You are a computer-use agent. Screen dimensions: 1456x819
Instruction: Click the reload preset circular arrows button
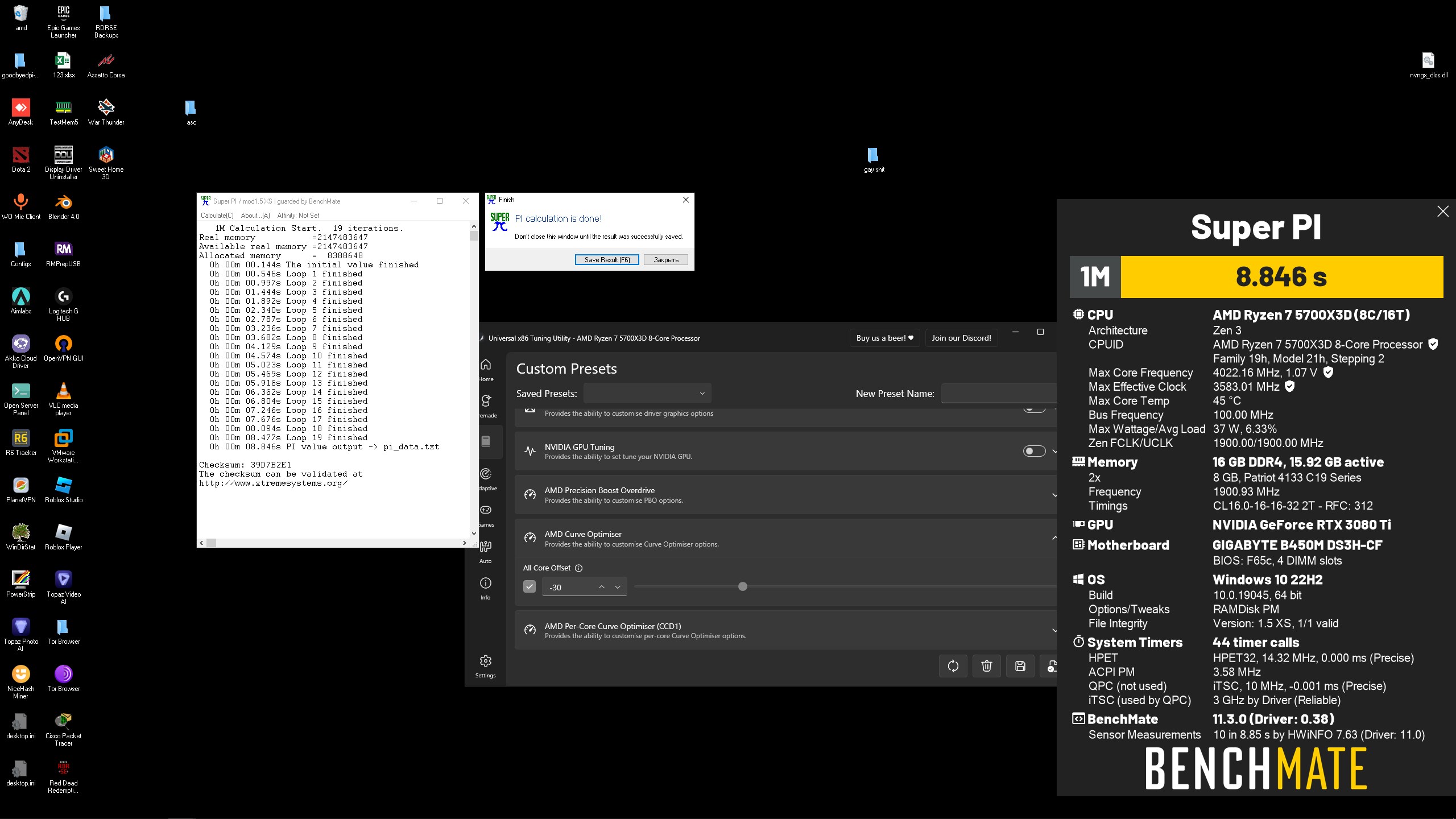953,666
